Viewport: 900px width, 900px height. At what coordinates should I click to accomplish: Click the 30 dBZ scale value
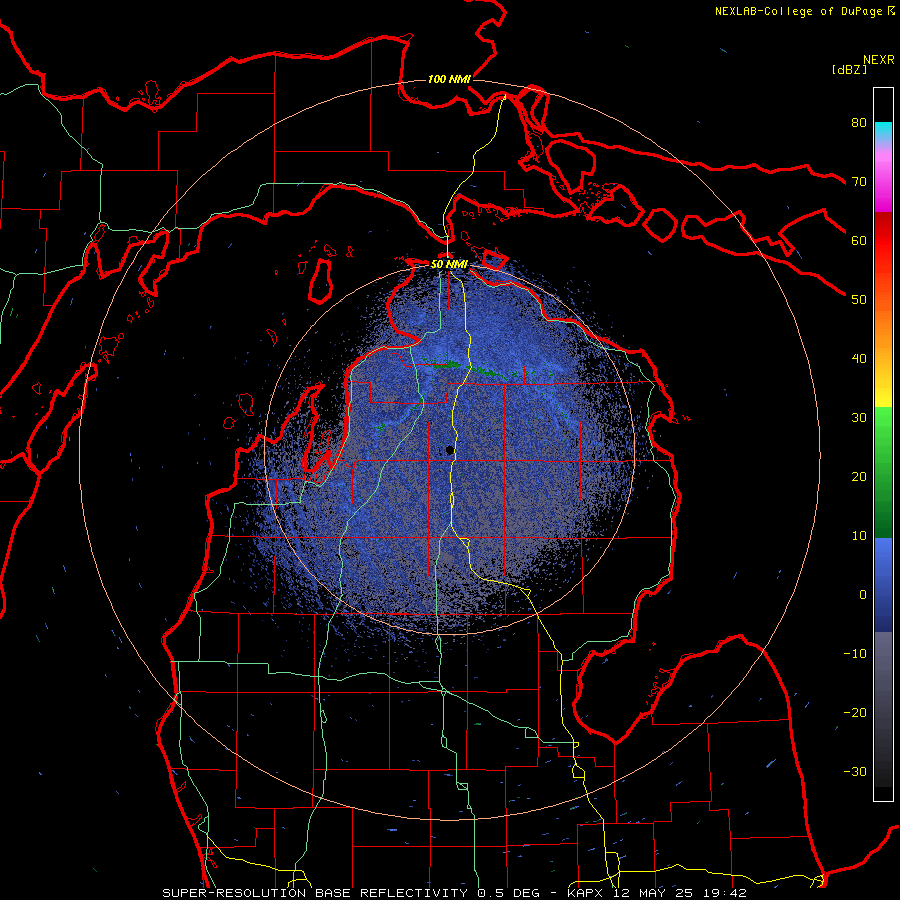click(859, 418)
